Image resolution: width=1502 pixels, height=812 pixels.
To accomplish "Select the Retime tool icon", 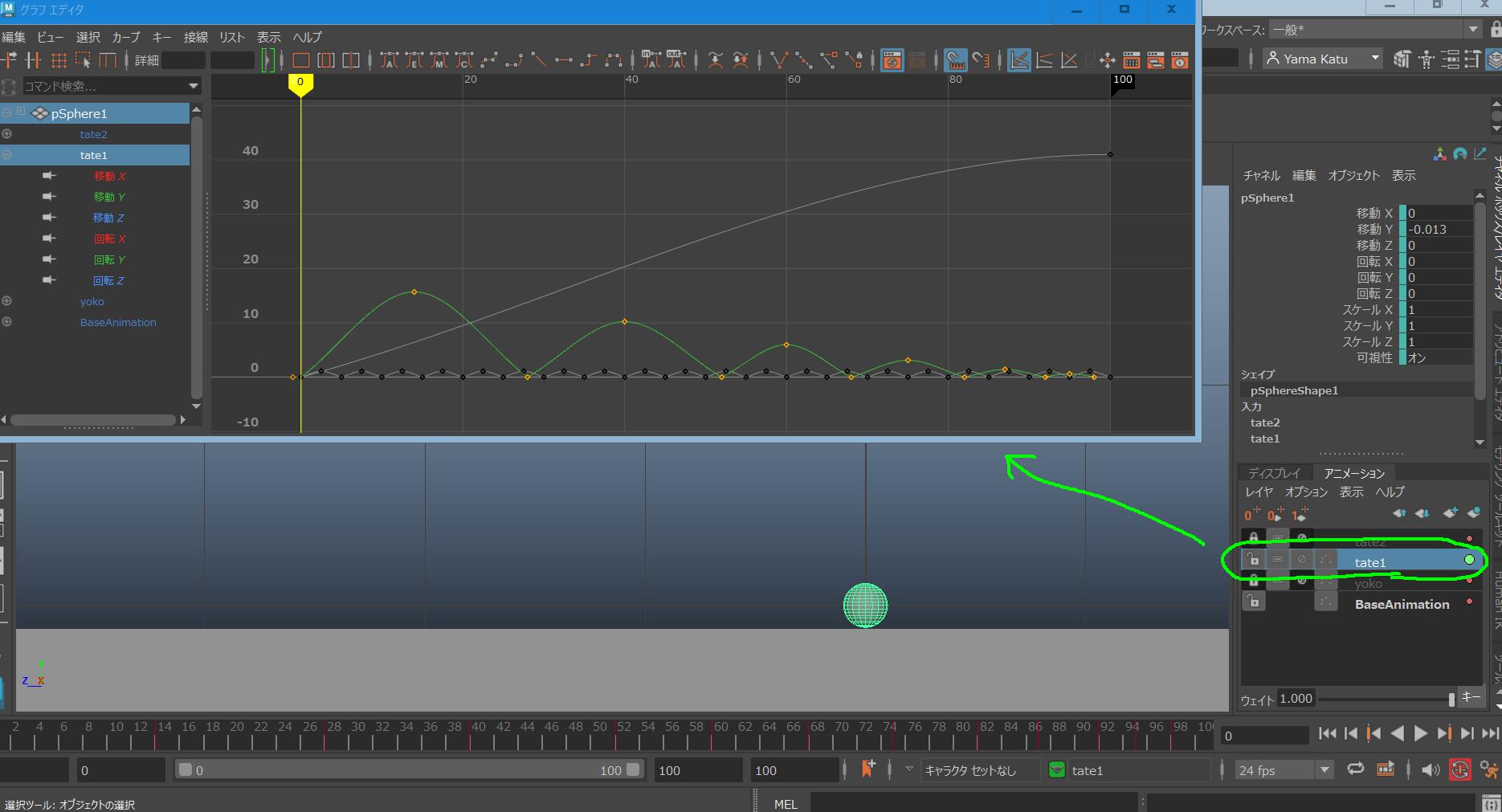I will pos(108,60).
